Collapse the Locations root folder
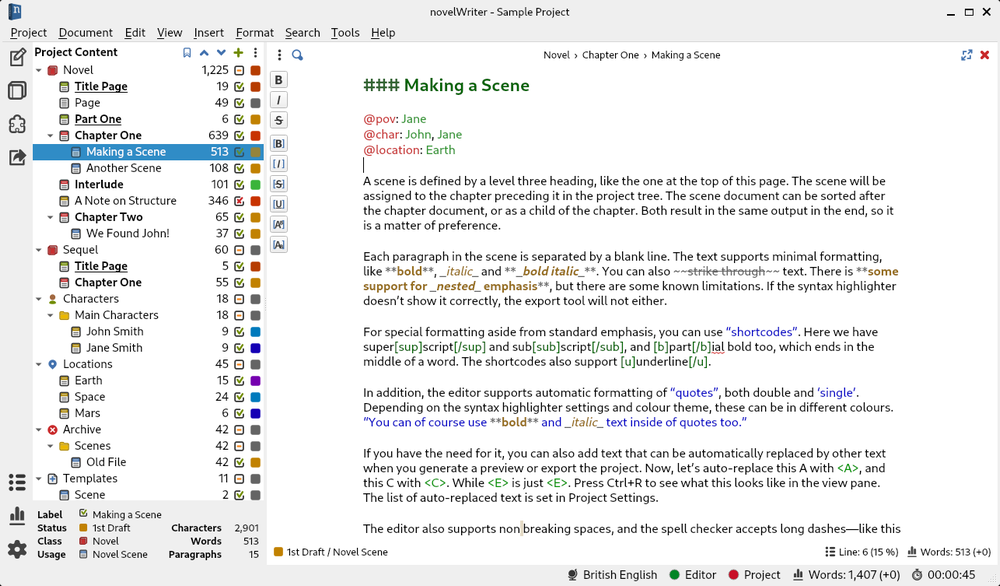The width and height of the screenshot is (1000, 586). point(39,364)
